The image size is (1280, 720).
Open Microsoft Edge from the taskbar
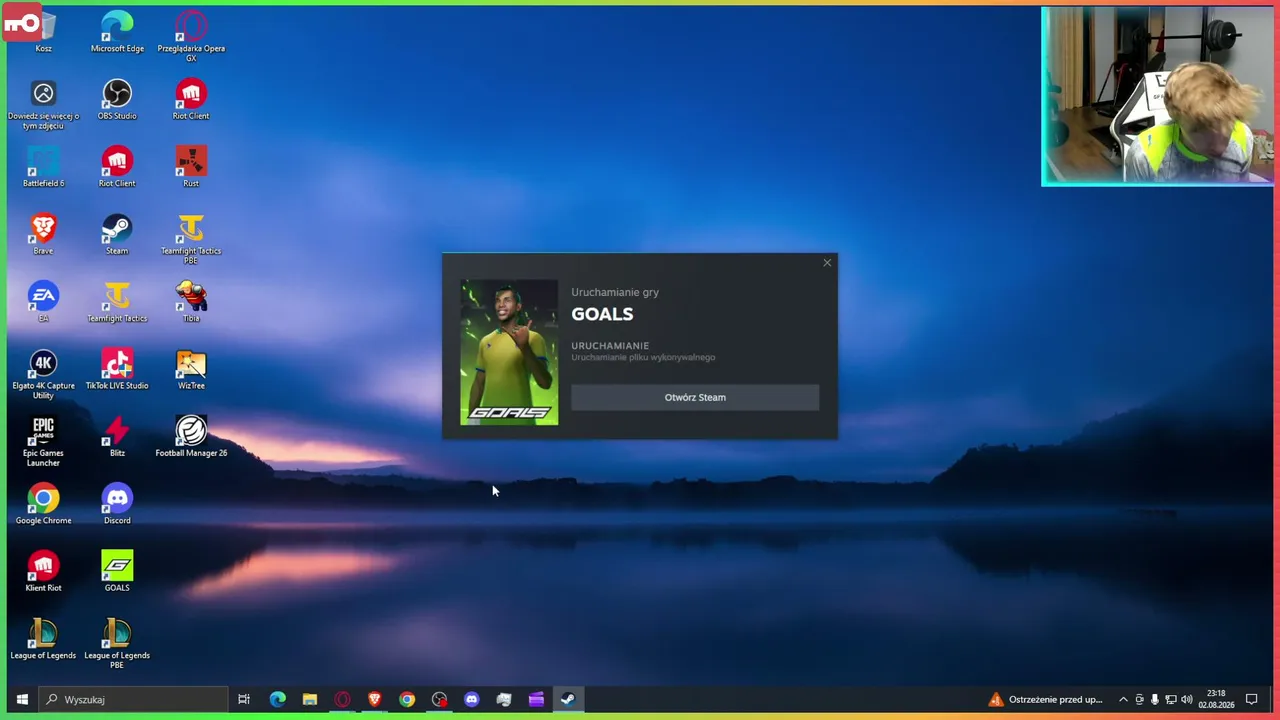pos(277,699)
